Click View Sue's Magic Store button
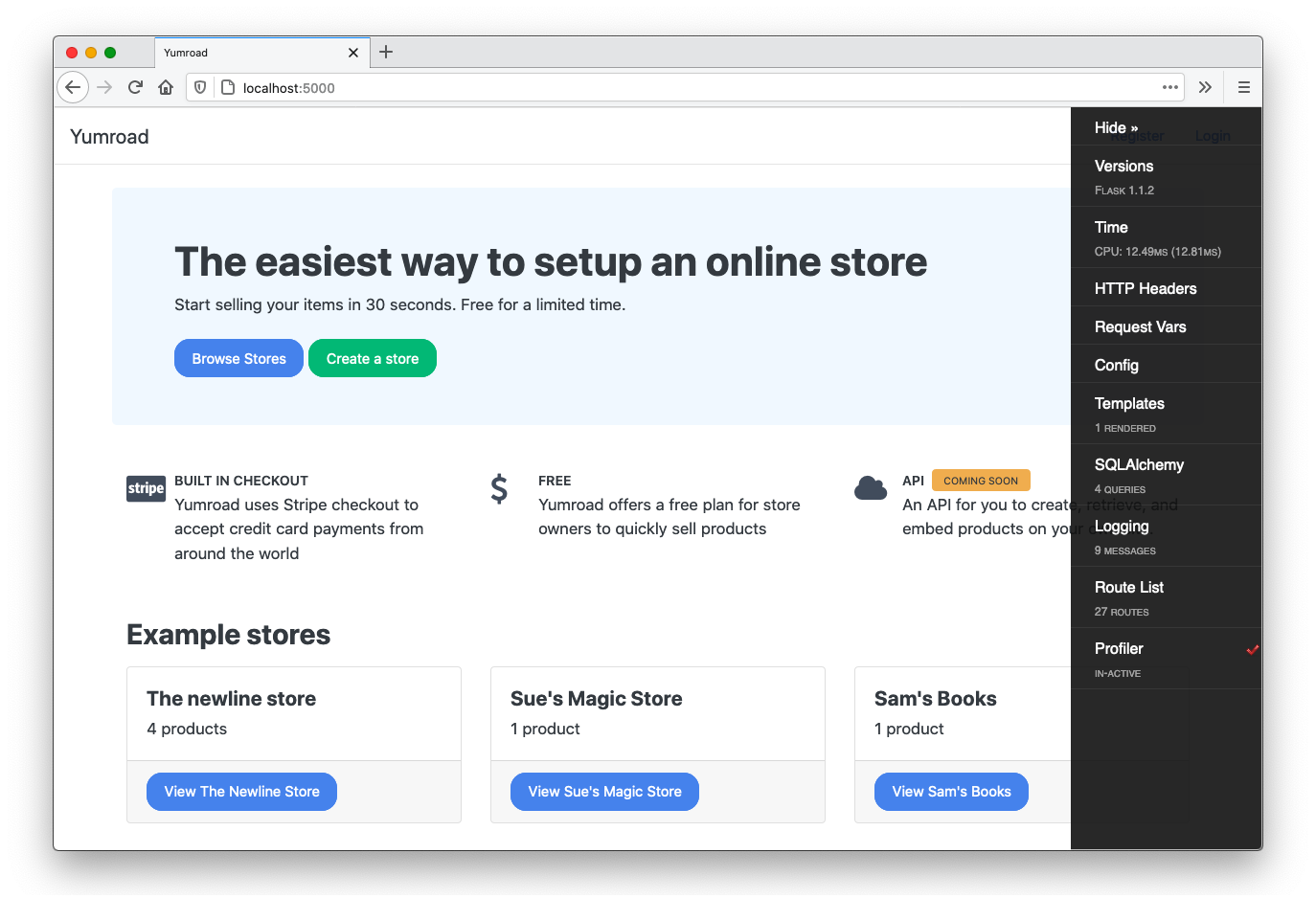The height and width of the screenshot is (921, 1316). (x=604, y=792)
